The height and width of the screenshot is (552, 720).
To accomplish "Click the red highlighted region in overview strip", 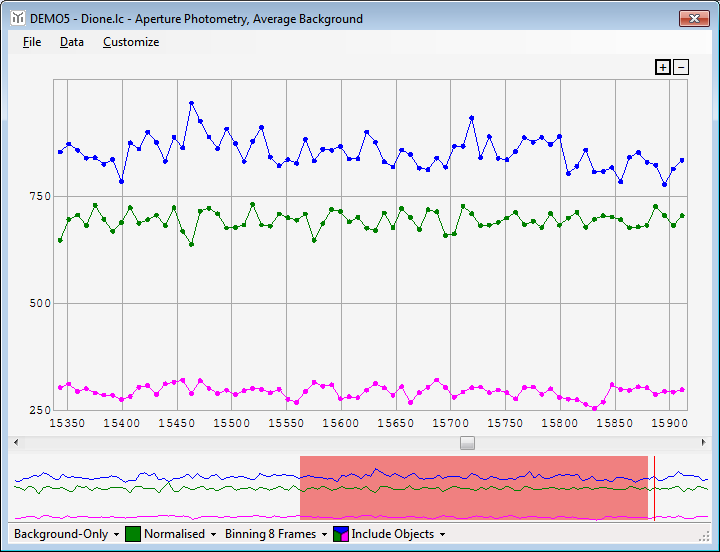I will click(474, 487).
